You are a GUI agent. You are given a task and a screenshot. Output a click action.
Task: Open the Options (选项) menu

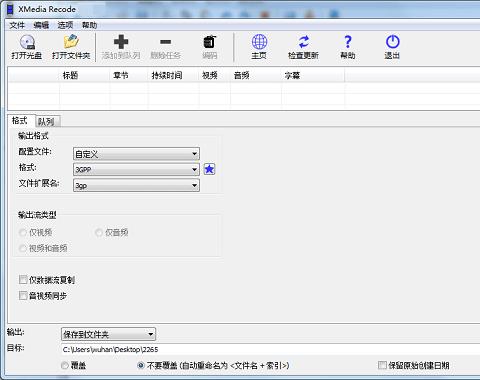click(x=65, y=25)
